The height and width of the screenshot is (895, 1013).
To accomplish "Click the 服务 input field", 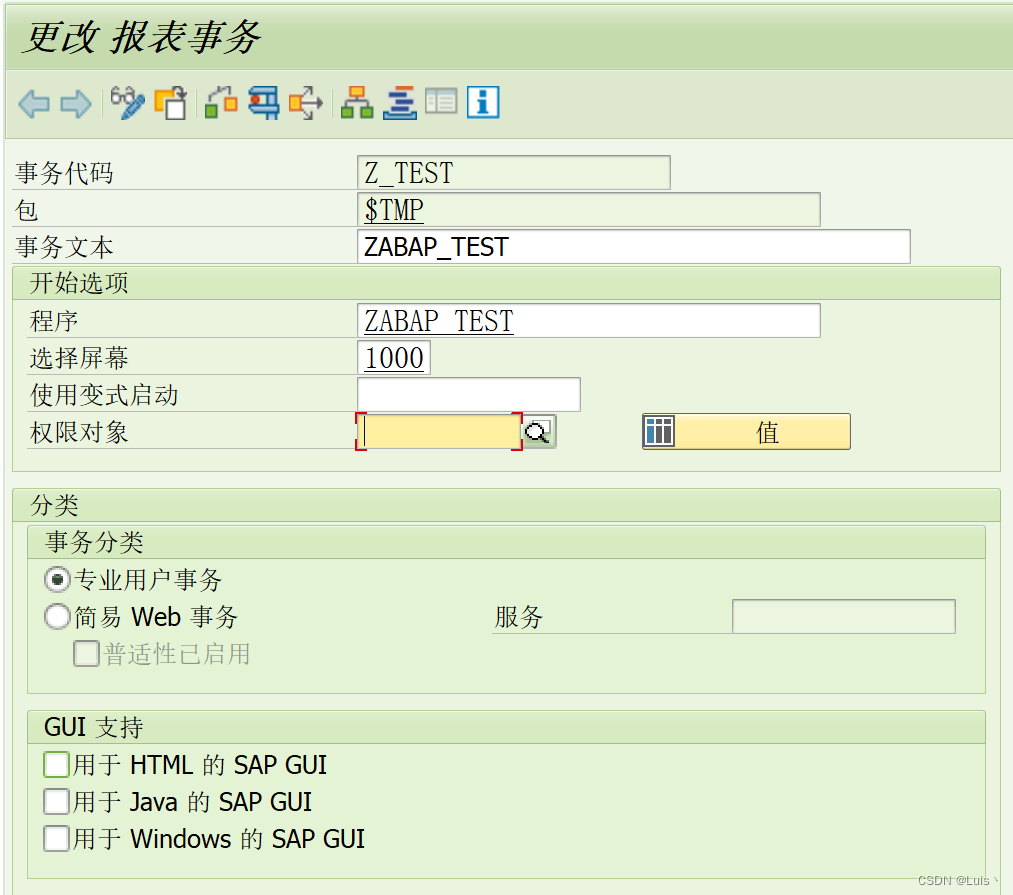I will (x=843, y=616).
